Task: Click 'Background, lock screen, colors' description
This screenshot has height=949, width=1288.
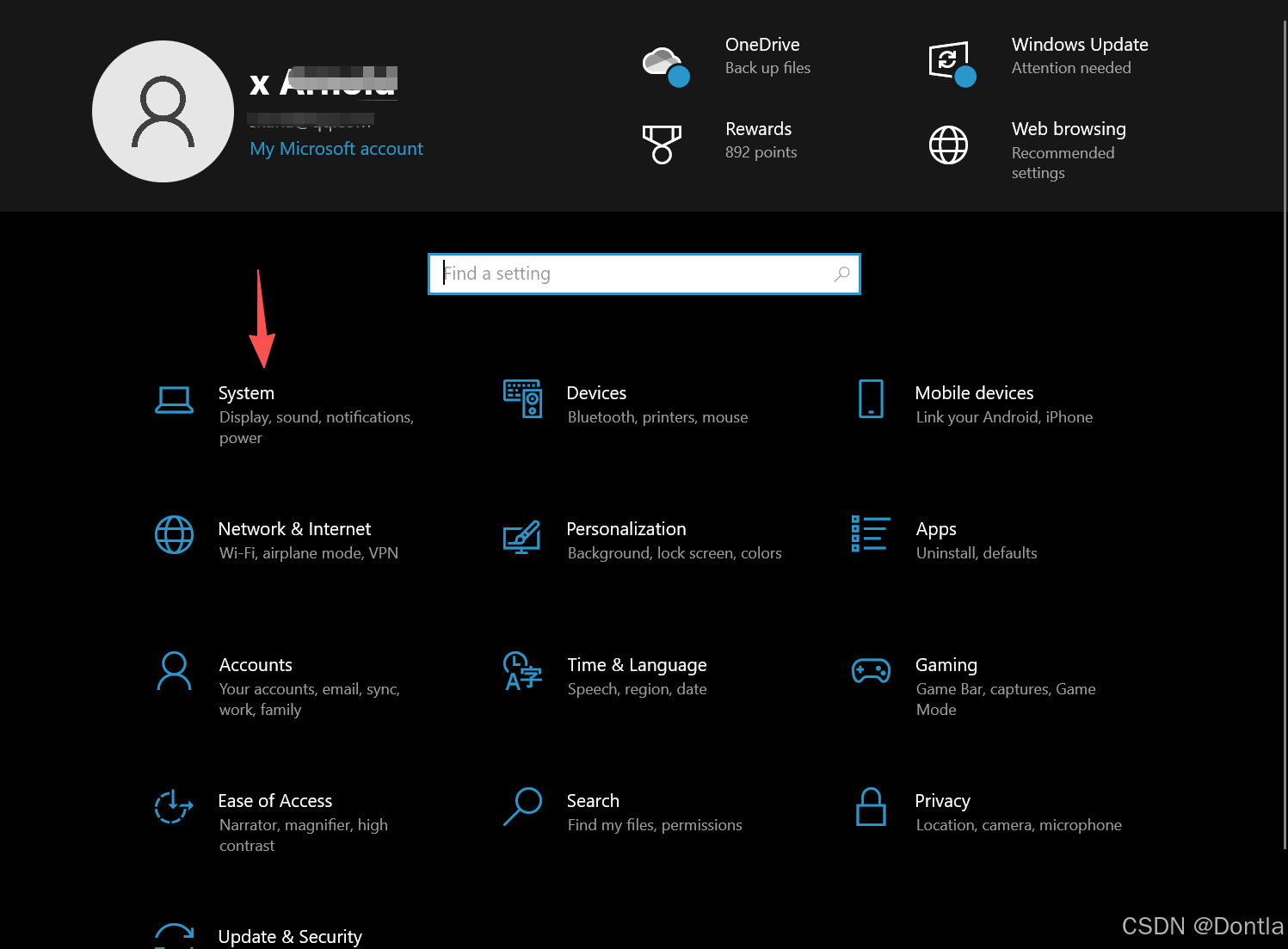Action: click(x=675, y=553)
